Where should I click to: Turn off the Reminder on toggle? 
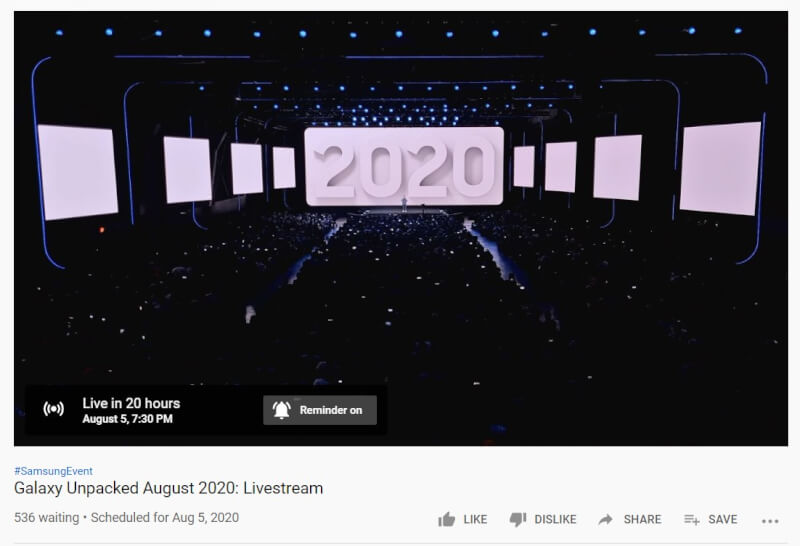coord(320,410)
